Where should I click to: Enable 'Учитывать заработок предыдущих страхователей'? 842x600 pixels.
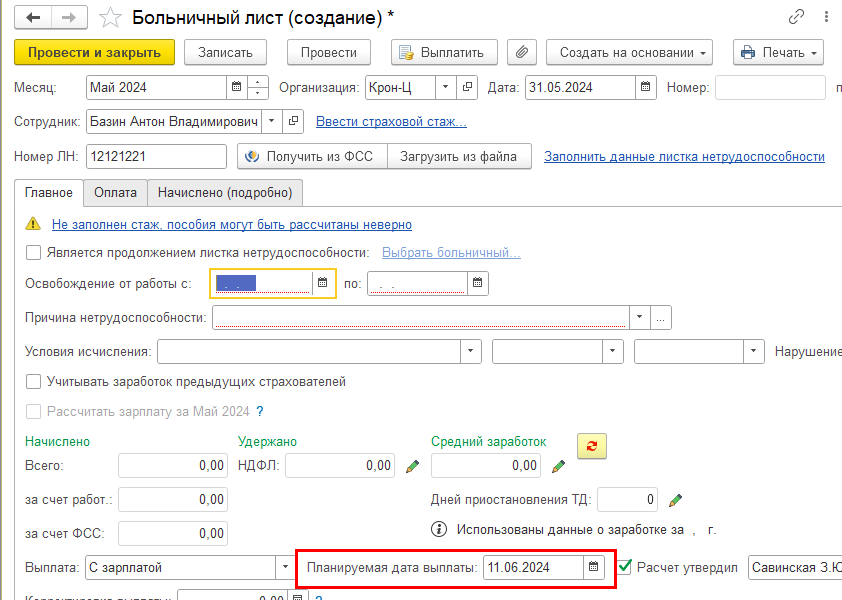[x=34, y=381]
